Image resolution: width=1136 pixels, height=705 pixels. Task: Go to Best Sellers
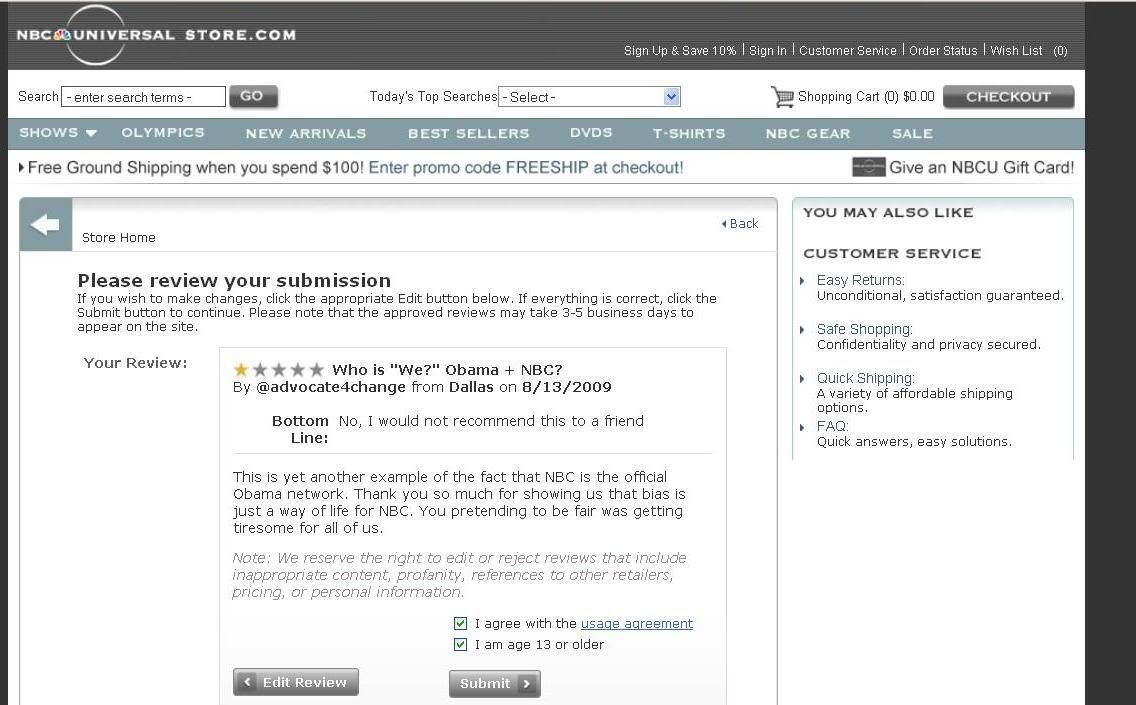pos(469,133)
